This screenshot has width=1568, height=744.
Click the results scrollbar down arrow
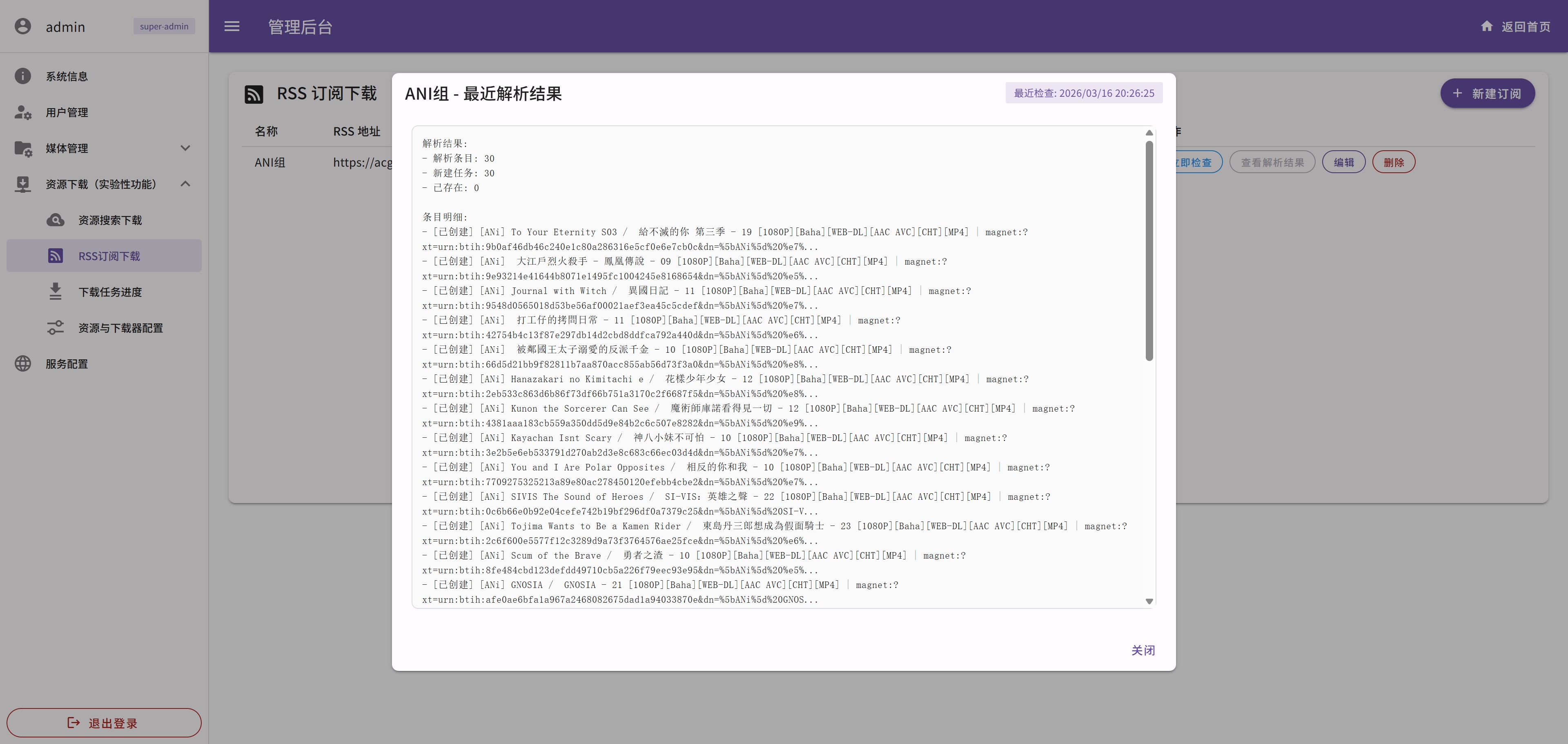[x=1149, y=601]
